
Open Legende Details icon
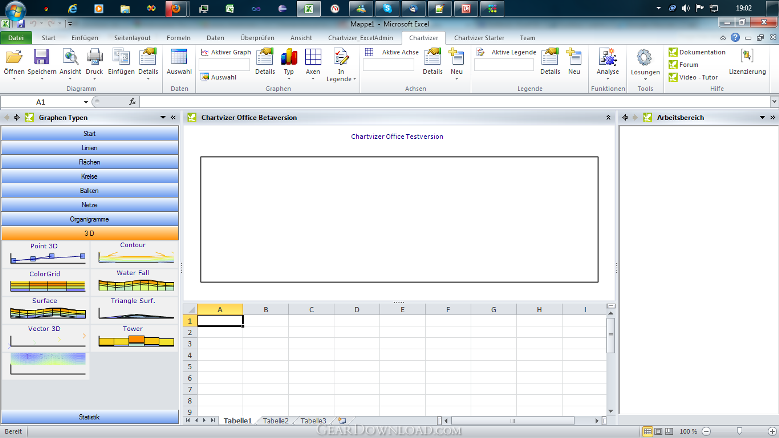(550, 62)
